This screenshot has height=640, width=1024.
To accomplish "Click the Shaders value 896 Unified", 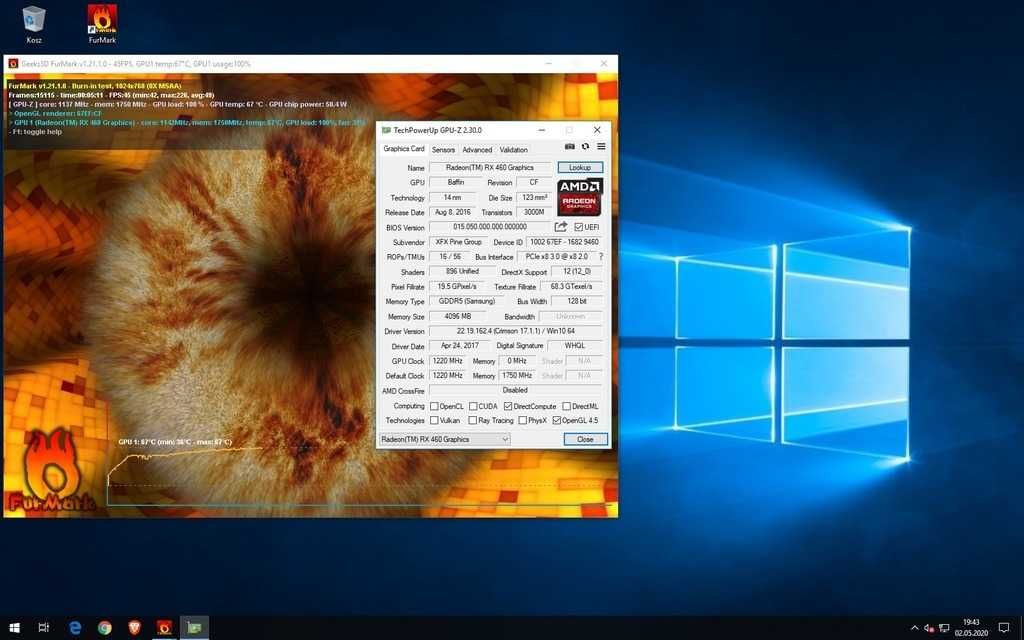I will click(x=462, y=272).
